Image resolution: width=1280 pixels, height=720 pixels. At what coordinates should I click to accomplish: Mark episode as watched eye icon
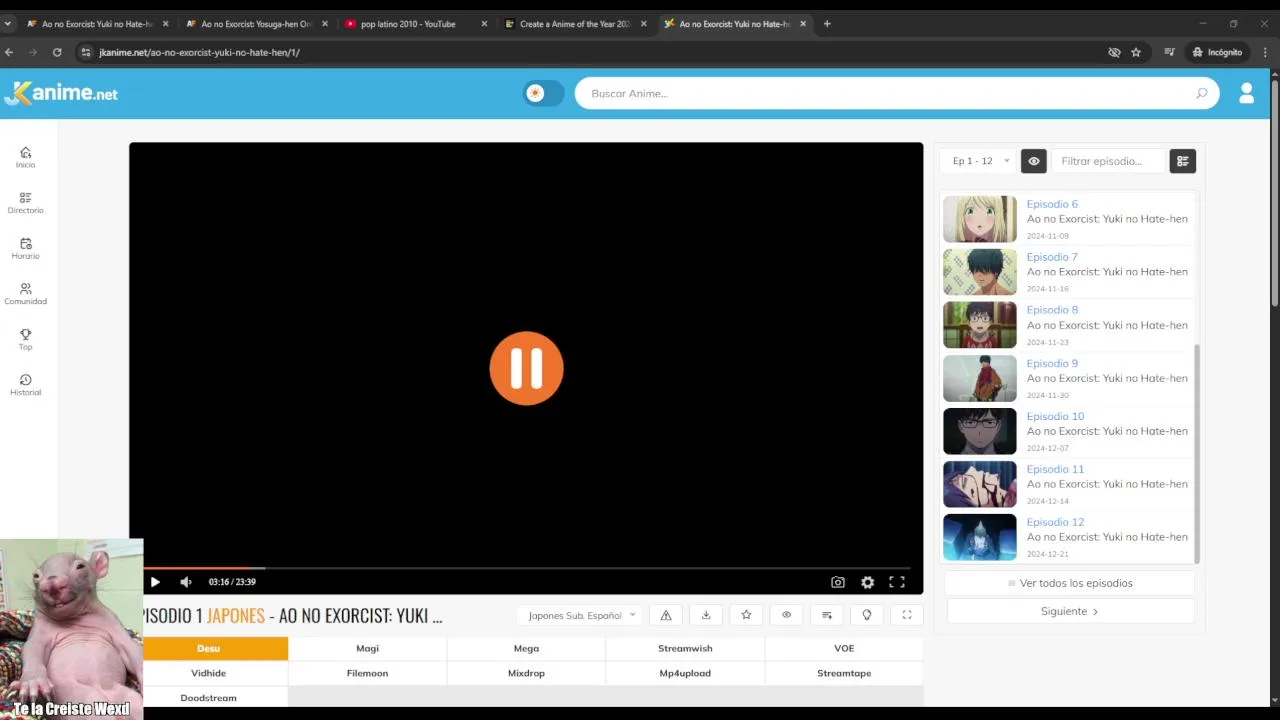(x=786, y=615)
